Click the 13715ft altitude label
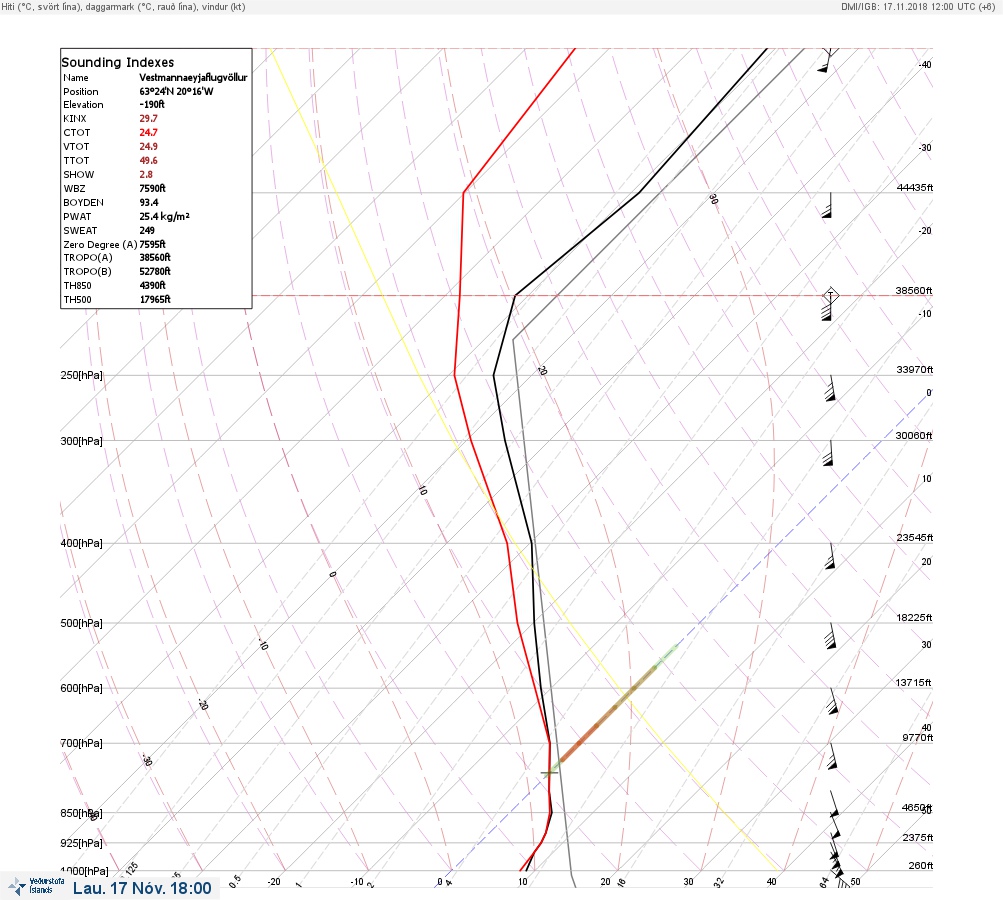Screen dimensions: 1003x900 (x=913, y=683)
